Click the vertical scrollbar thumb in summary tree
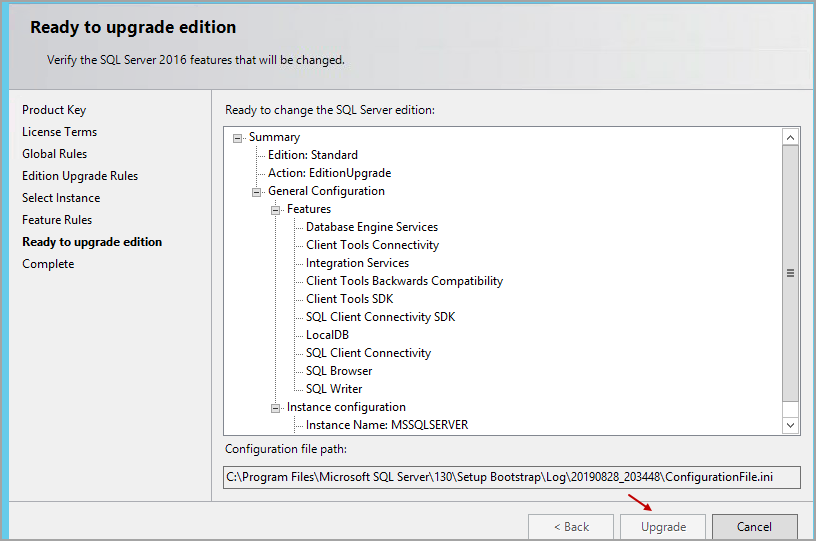Screen dimensions: 816x541 (790, 274)
